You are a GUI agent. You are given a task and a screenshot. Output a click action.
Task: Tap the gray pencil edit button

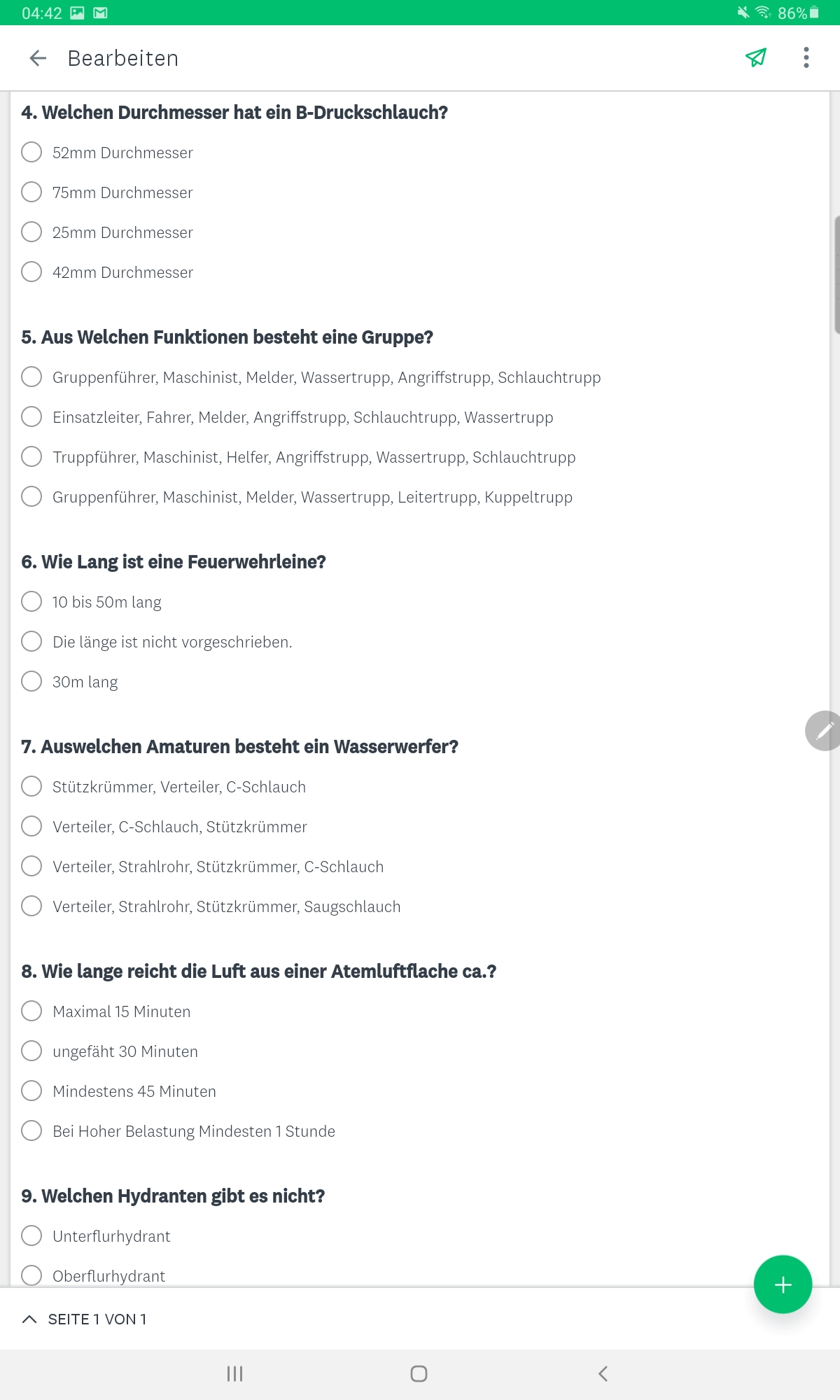click(x=823, y=731)
